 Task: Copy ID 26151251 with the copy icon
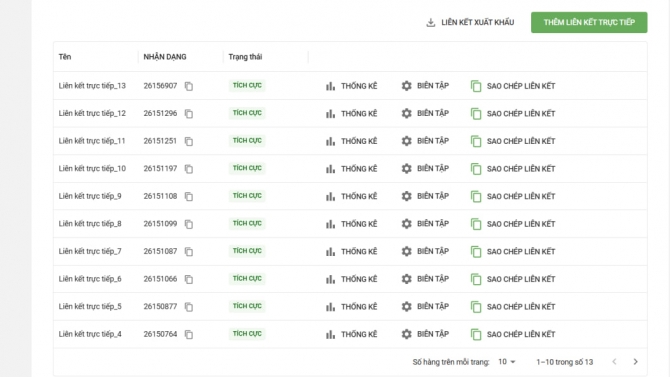(189, 141)
